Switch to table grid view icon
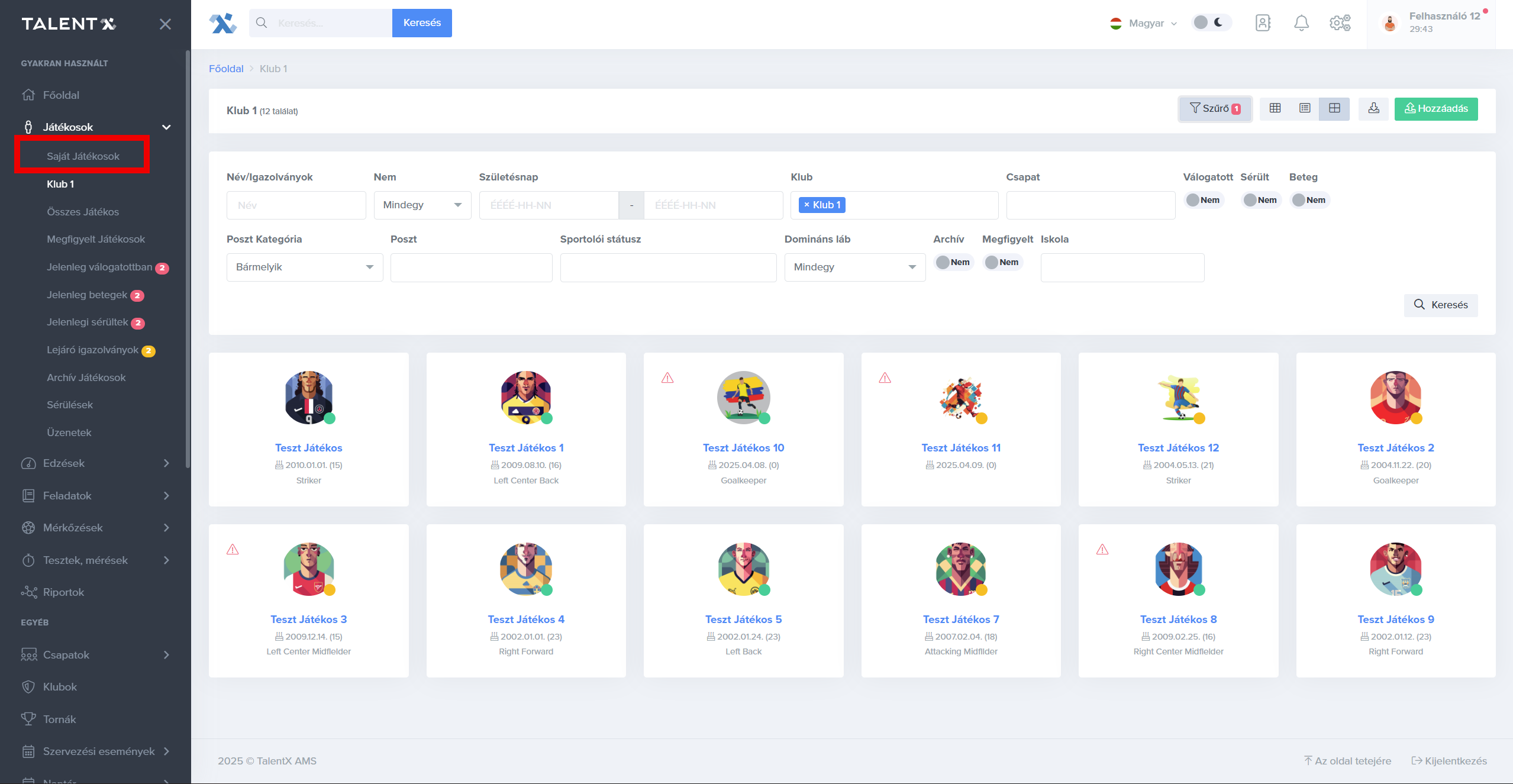Image resolution: width=1513 pixels, height=784 pixels. coord(1275,108)
